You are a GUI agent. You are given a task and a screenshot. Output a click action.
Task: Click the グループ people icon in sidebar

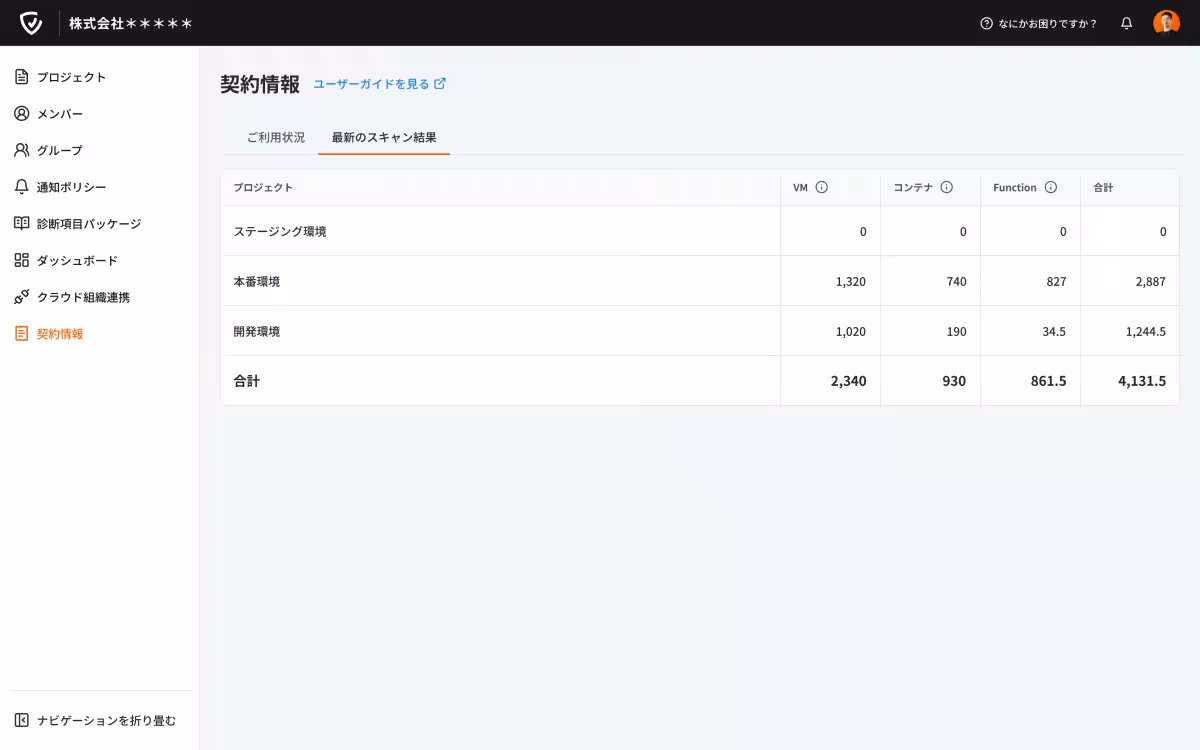(21, 150)
